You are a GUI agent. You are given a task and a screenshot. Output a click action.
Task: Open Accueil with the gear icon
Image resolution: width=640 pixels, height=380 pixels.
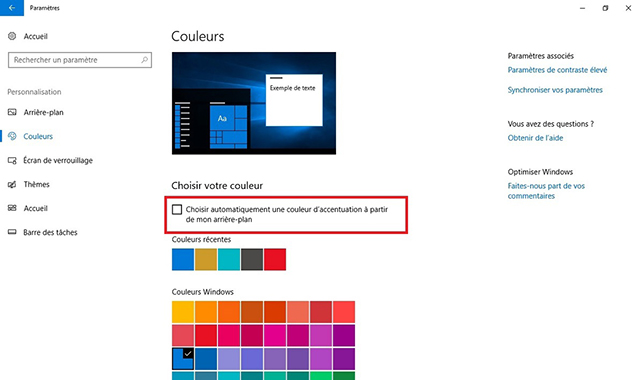coord(27,36)
